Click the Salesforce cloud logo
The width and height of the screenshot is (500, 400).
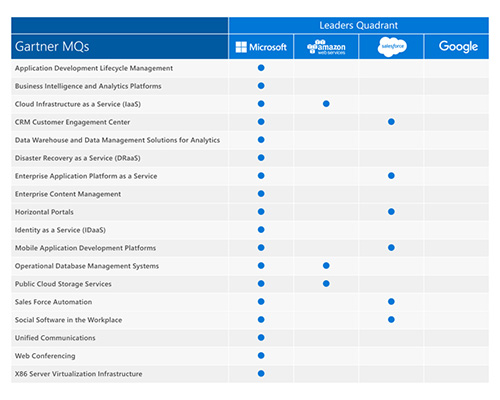point(392,47)
